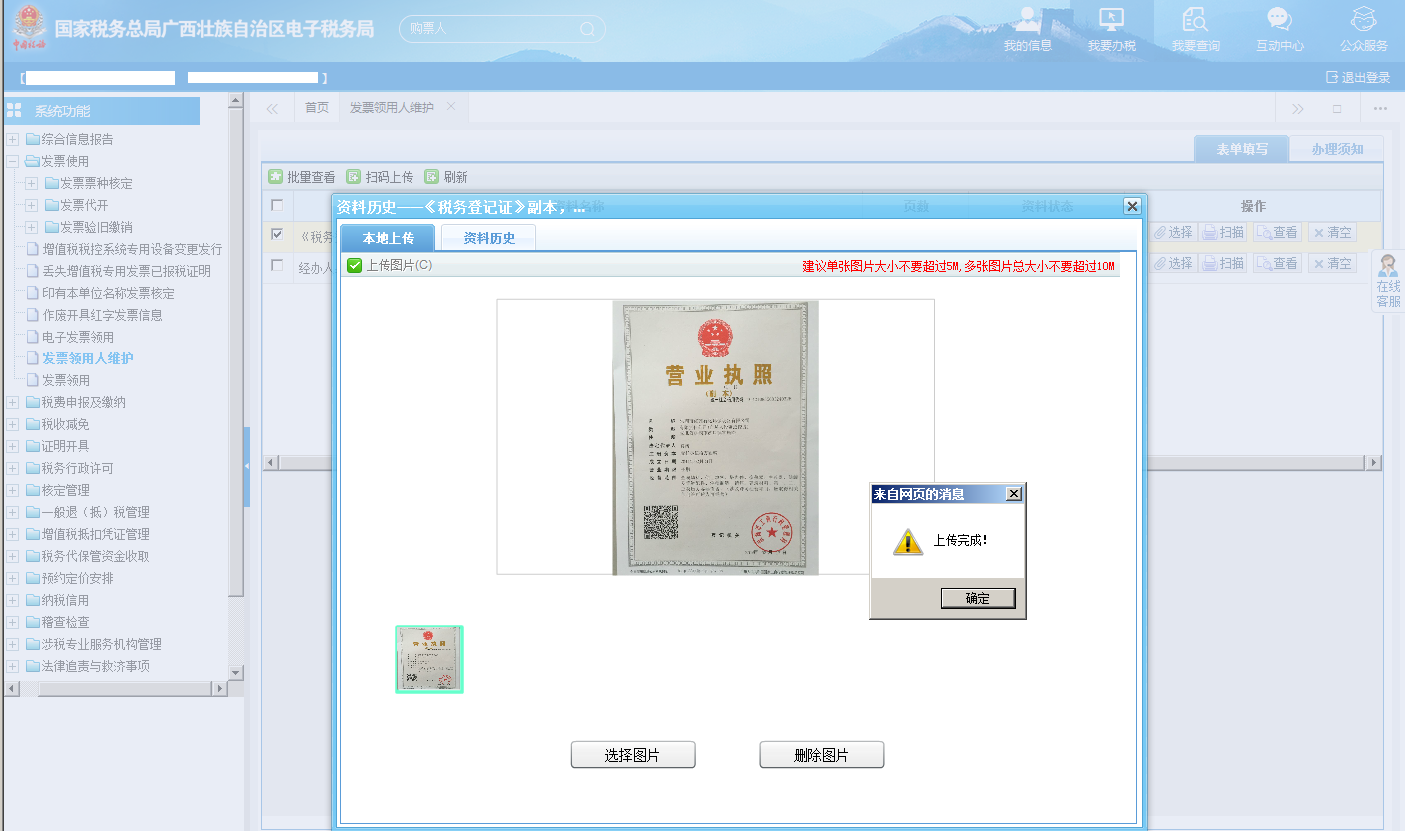
Task: Expand 税收减免 tree node
Action: (12, 424)
